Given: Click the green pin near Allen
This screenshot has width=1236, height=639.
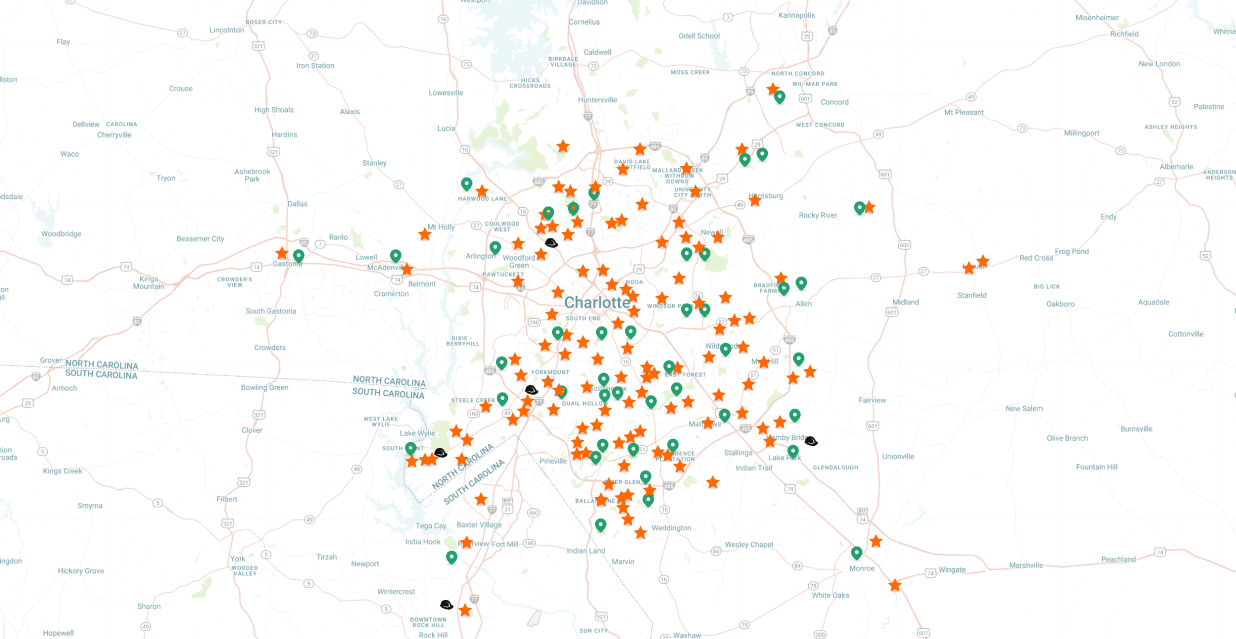Looking at the screenshot, I should [x=801, y=283].
